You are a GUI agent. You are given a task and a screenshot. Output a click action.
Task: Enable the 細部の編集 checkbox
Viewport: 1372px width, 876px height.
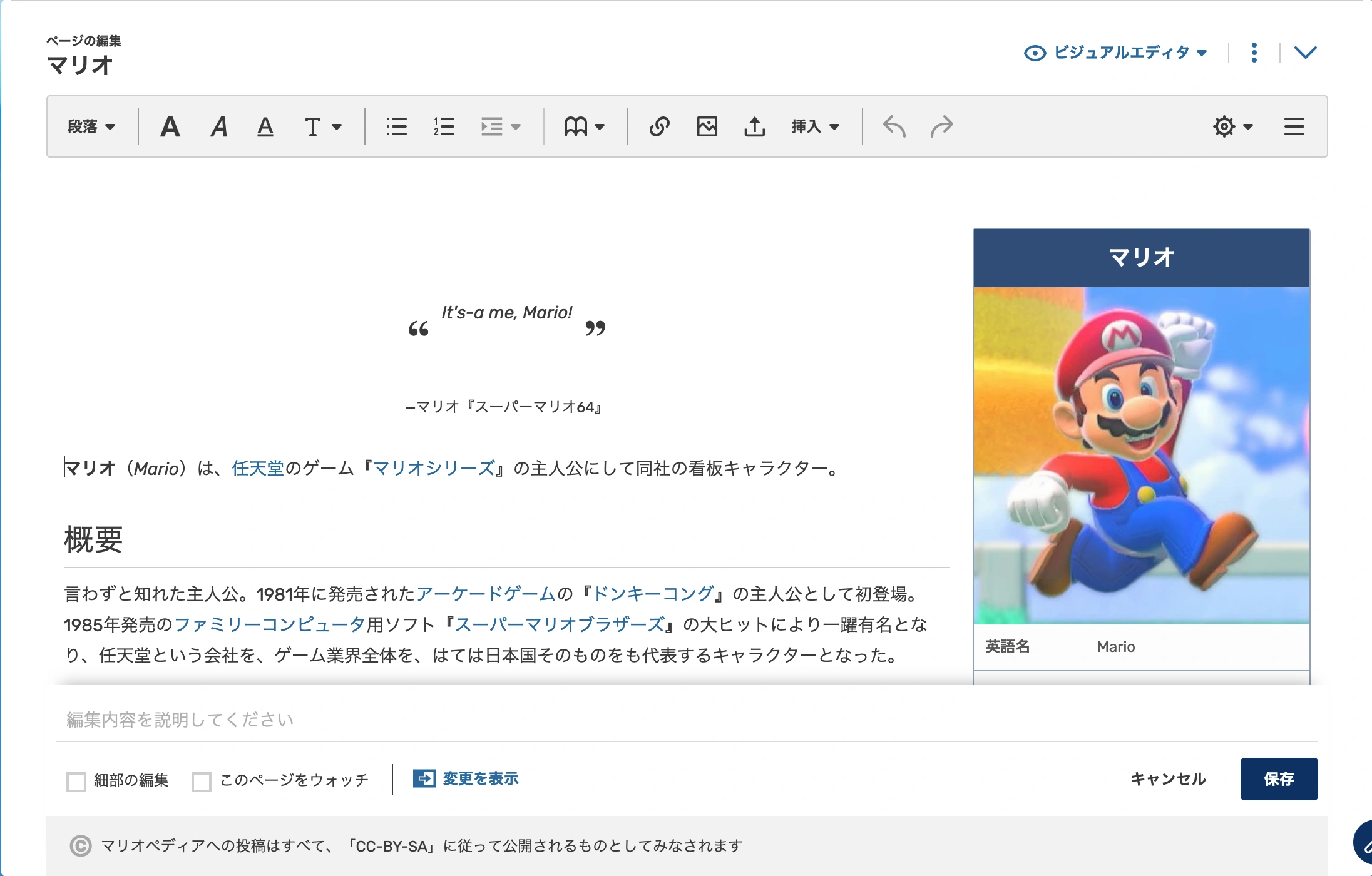click(76, 781)
